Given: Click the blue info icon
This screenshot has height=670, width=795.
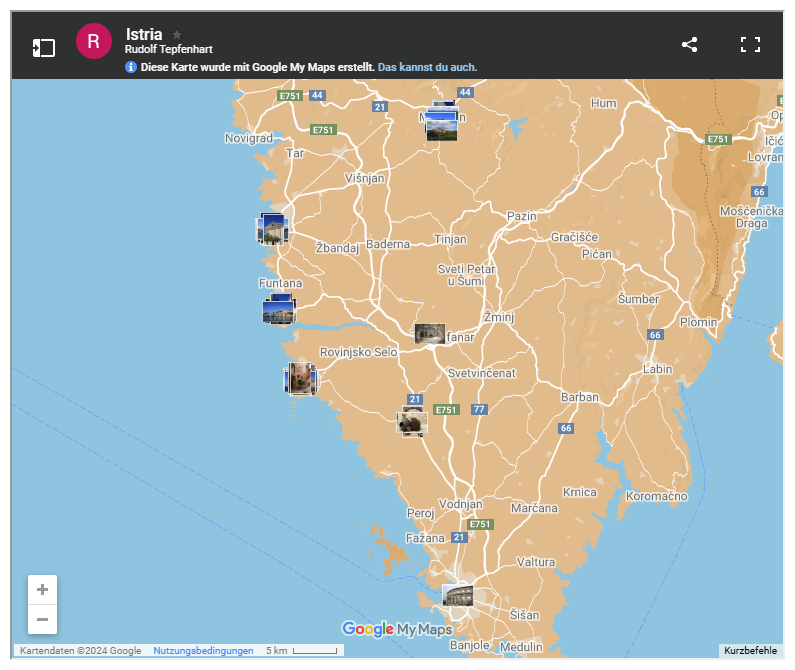Looking at the screenshot, I should [x=131, y=67].
